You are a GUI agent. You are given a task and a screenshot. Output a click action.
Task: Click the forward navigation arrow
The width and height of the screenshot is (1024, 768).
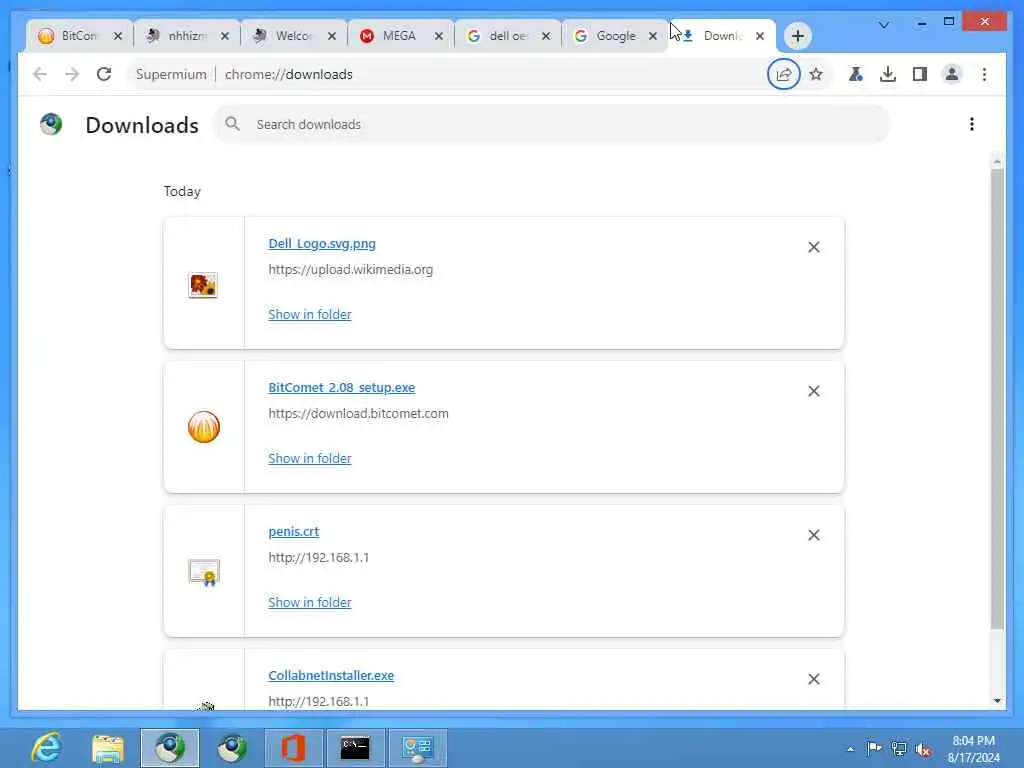[x=72, y=74]
